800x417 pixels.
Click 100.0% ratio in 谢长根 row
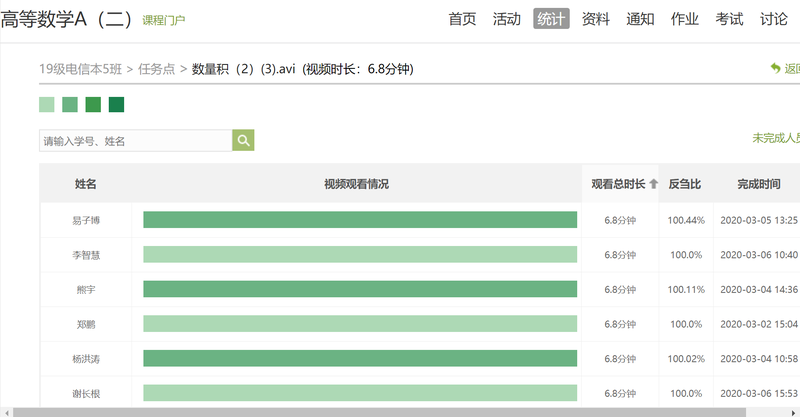pos(686,394)
